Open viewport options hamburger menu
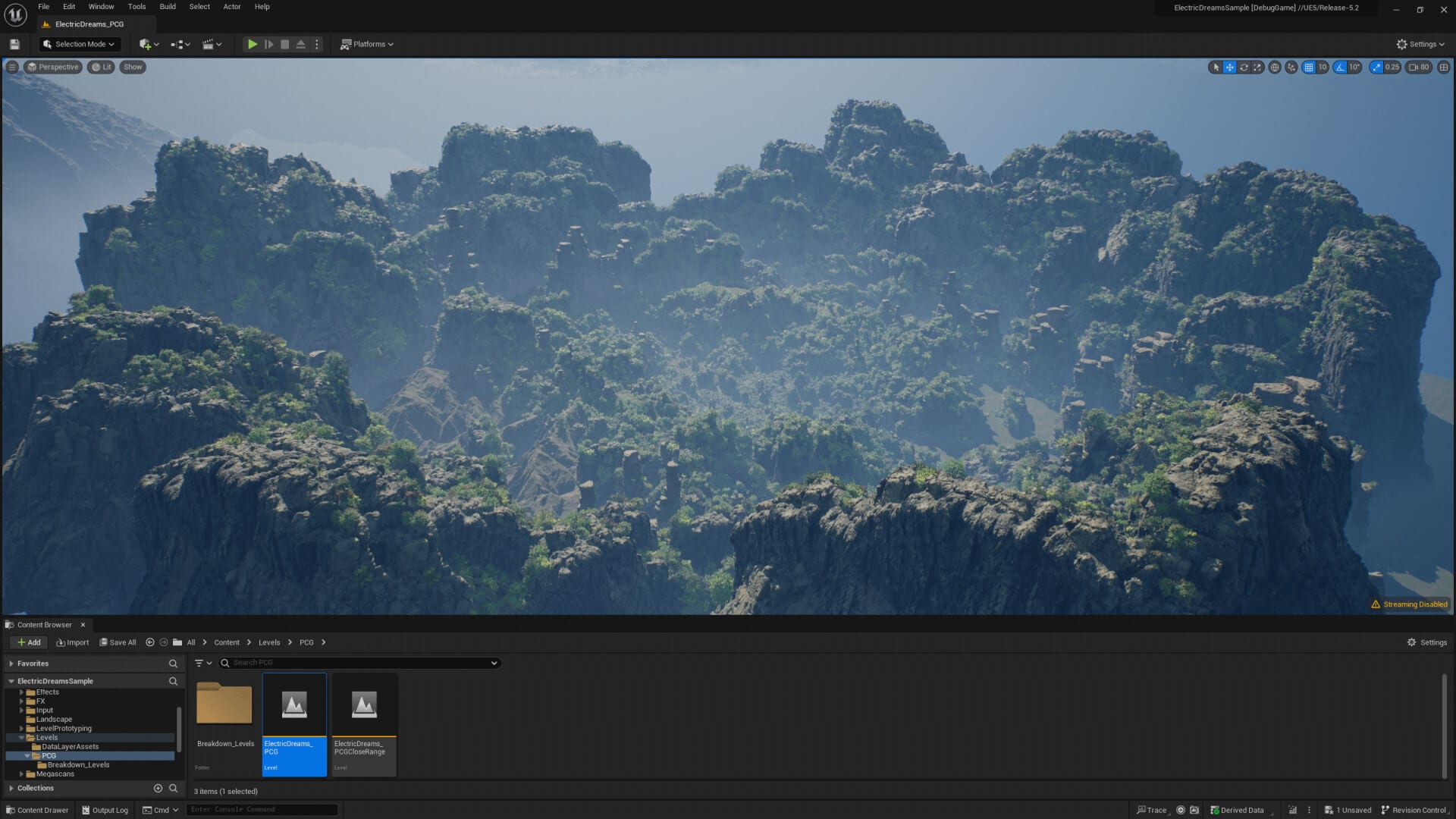This screenshot has height=819, width=1456. [x=12, y=67]
